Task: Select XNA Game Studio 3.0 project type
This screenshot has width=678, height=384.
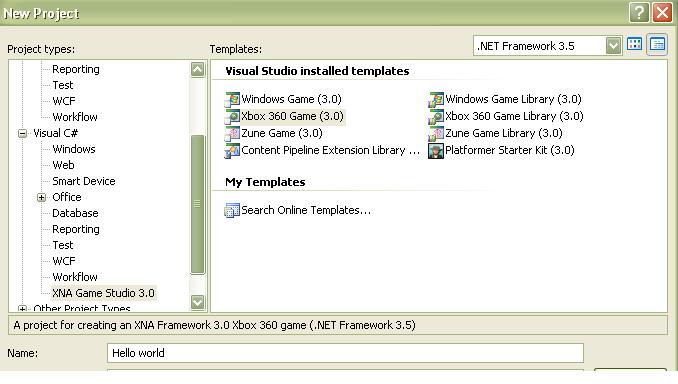Action: [x=103, y=293]
